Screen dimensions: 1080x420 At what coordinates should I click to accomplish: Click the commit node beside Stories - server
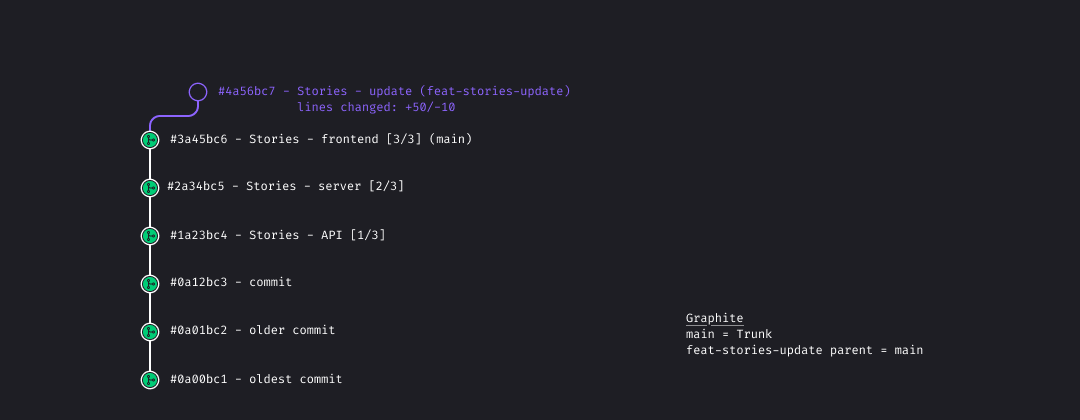pos(150,188)
